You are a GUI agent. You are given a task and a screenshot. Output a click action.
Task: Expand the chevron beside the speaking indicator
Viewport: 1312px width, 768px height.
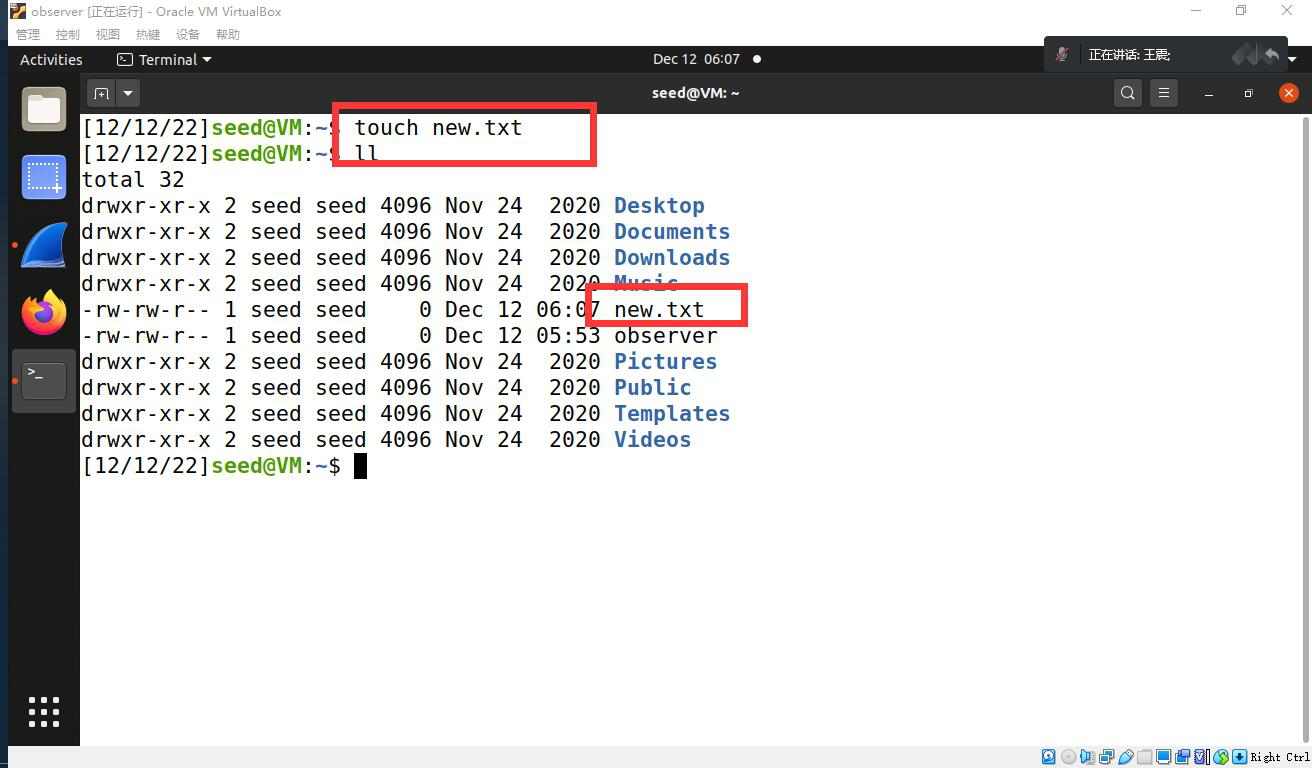coord(1292,57)
